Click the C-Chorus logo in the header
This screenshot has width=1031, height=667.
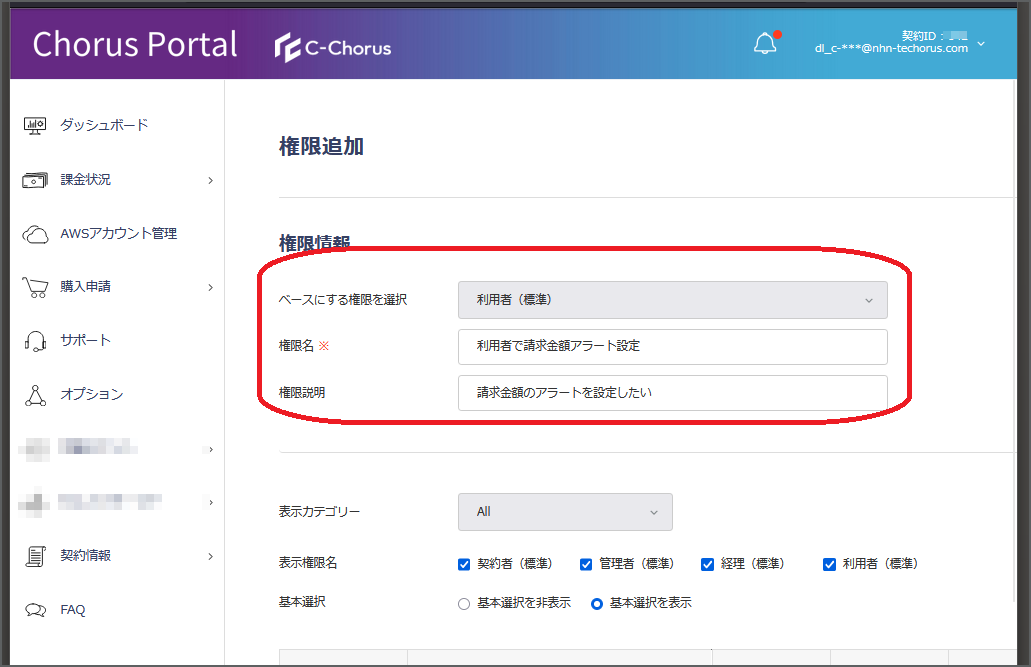(333, 47)
